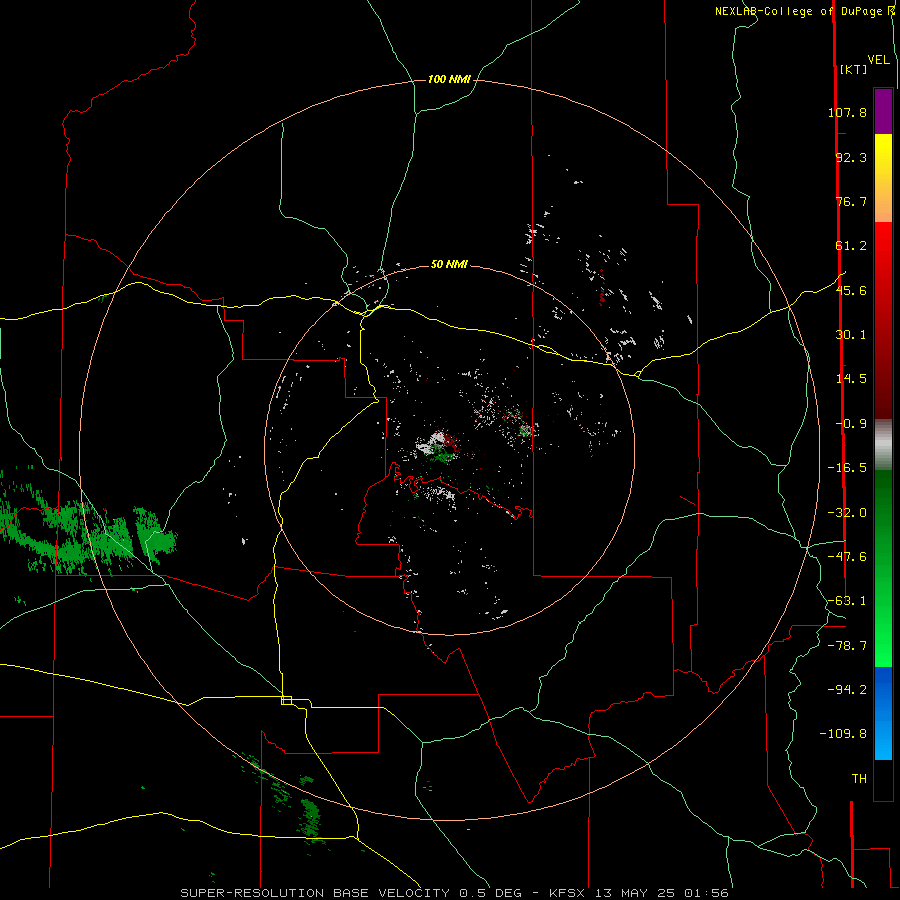This screenshot has width=900, height=900.
Task: Click the -0.9 velocity legend value
Action: (x=851, y=424)
